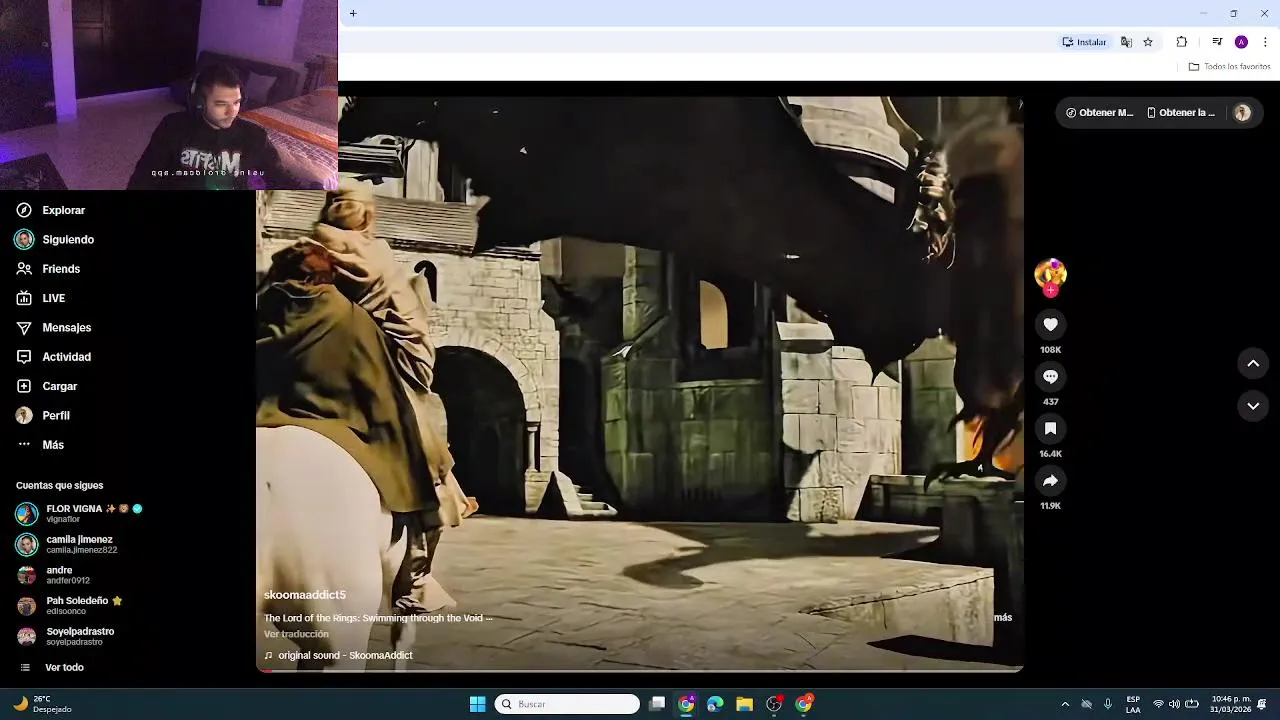Open Todos los favoritos folder
Screen dimensions: 1280x720
tap(1229, 67)
